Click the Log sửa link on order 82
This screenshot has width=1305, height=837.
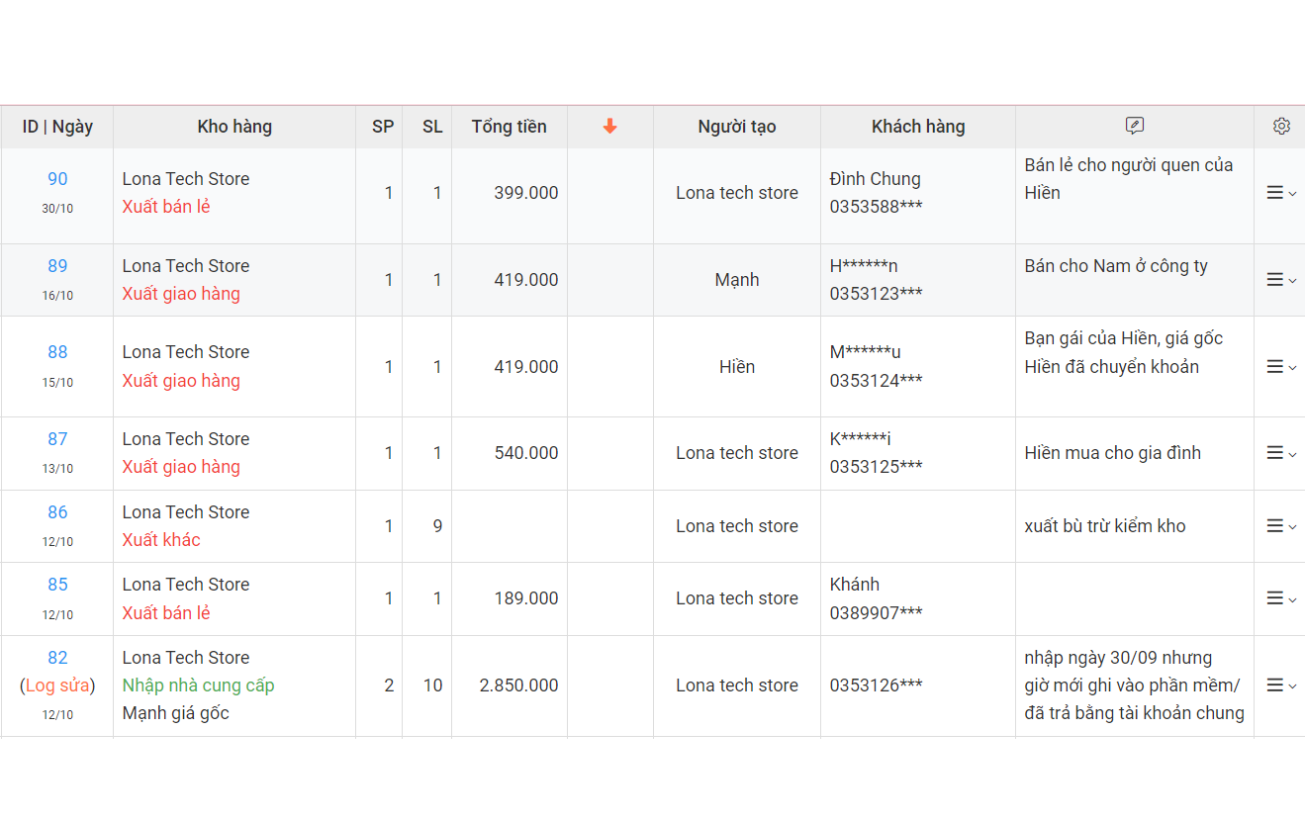58,686
